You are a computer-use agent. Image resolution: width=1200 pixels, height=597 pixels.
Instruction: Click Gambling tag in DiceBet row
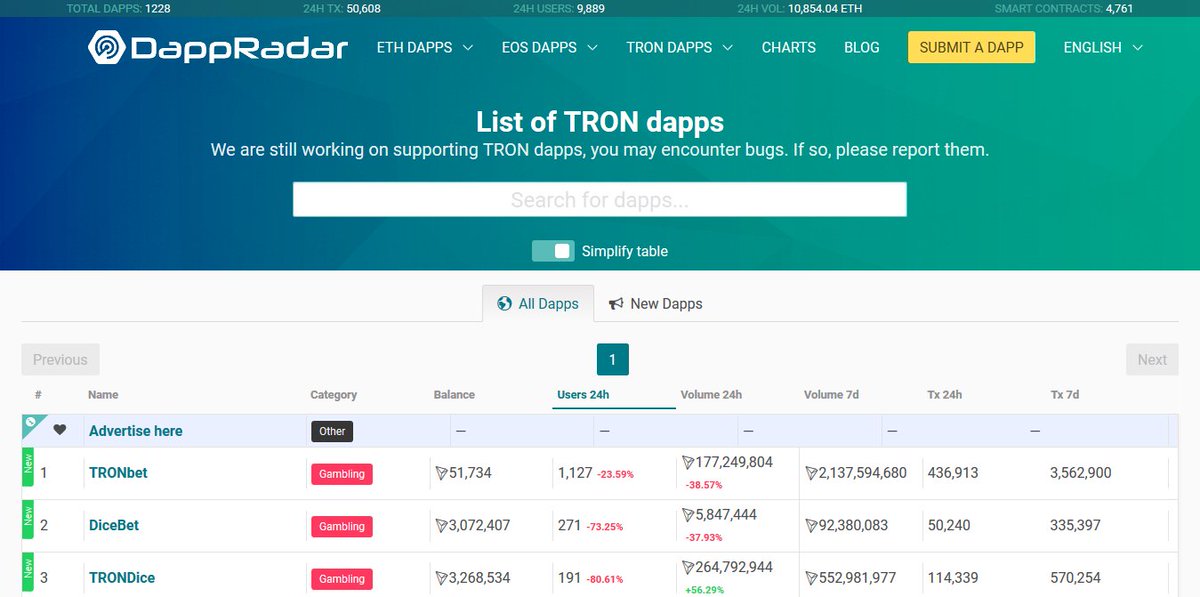pos(342,526)
